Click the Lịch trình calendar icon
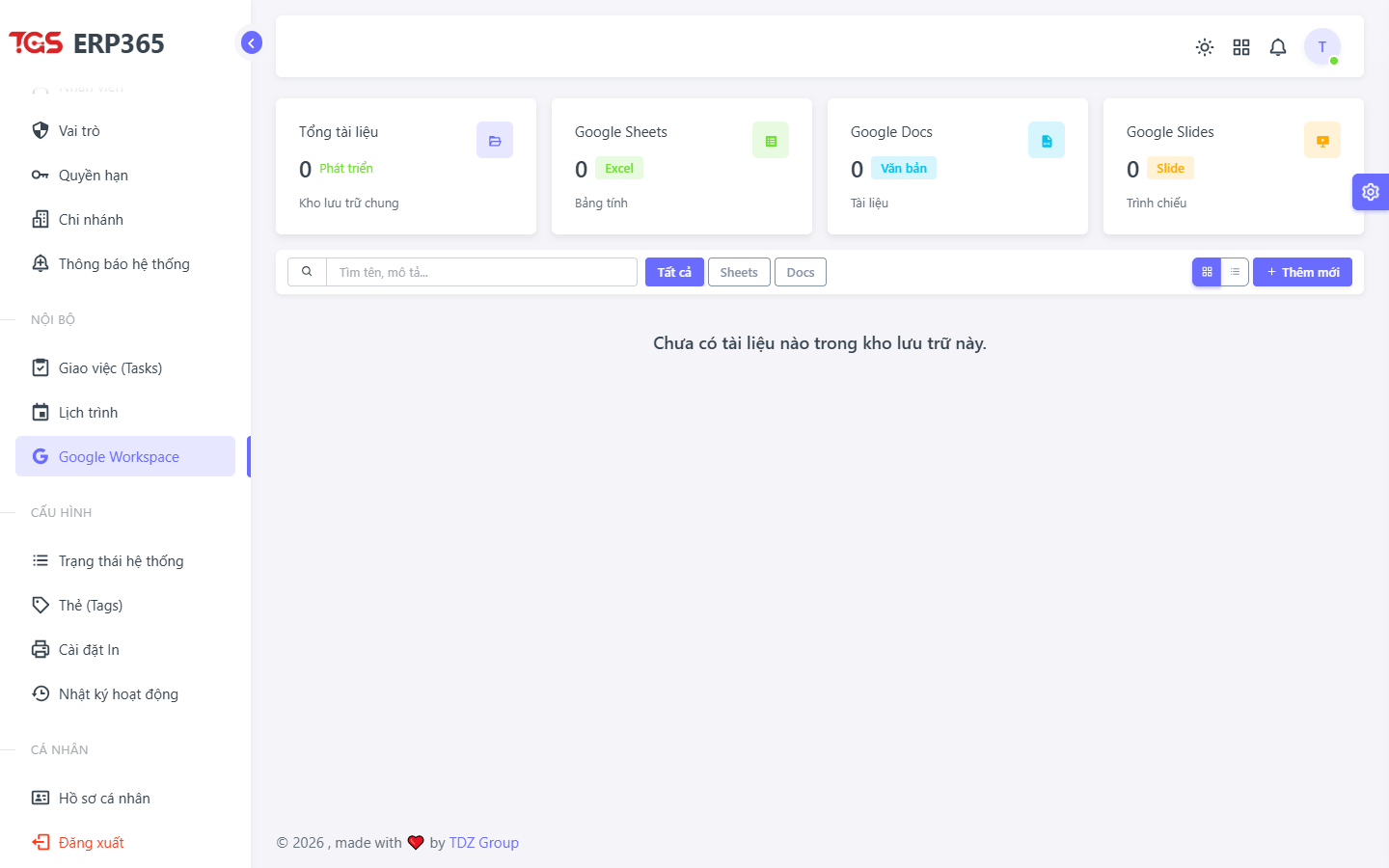This screenshot has height=868, width=1389. [x=41, y=412]
